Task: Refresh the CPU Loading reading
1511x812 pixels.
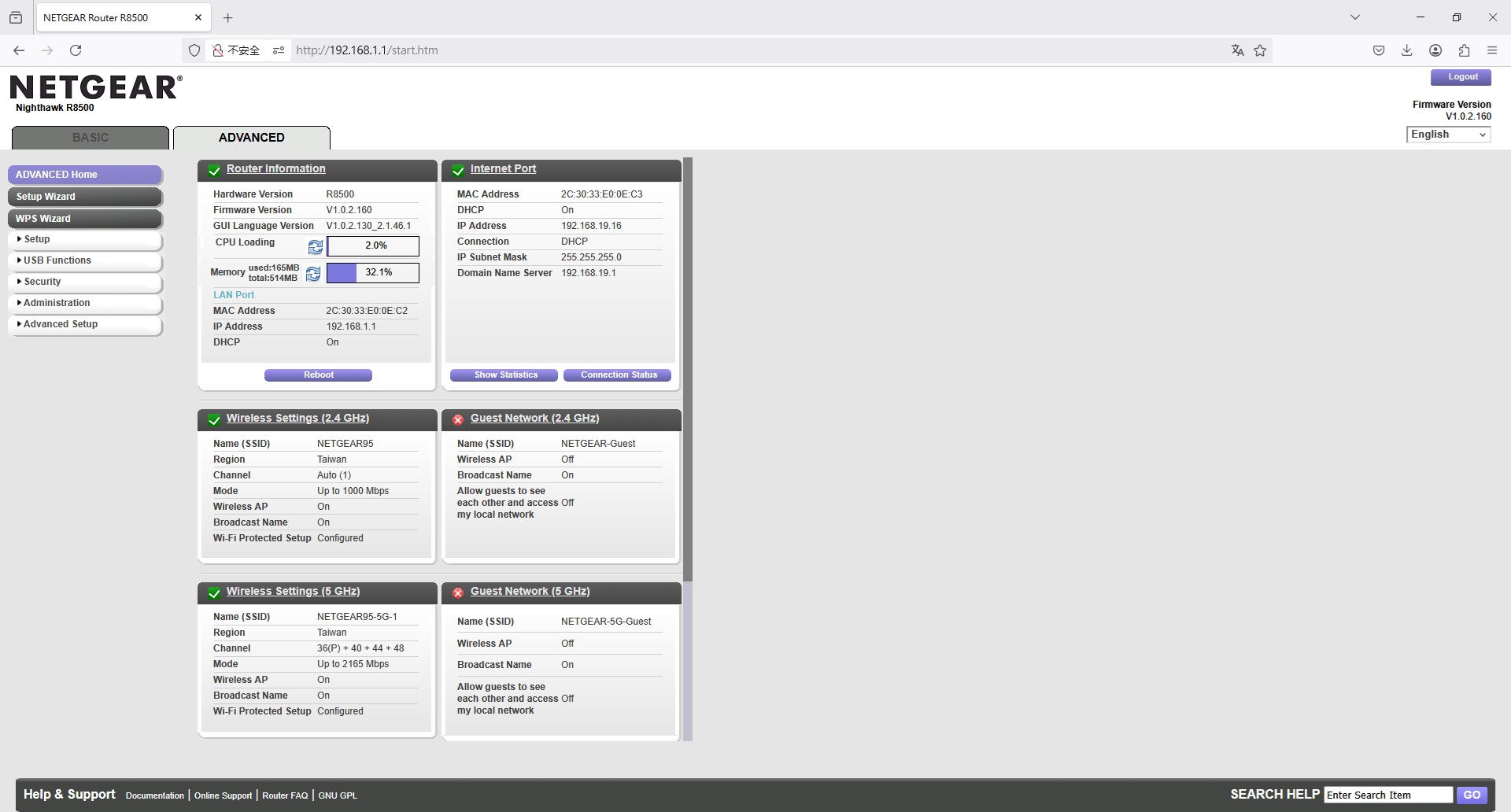Action: click(x=315, y=247)
